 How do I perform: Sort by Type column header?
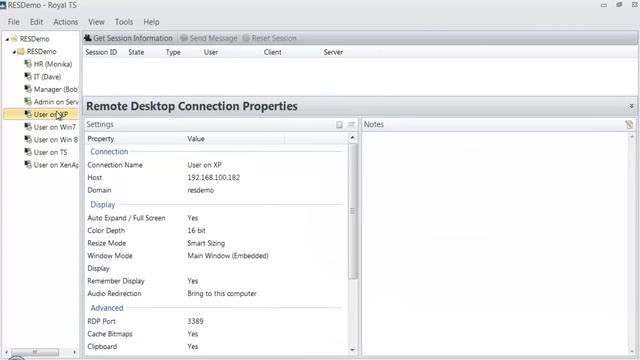pos(173,52)
